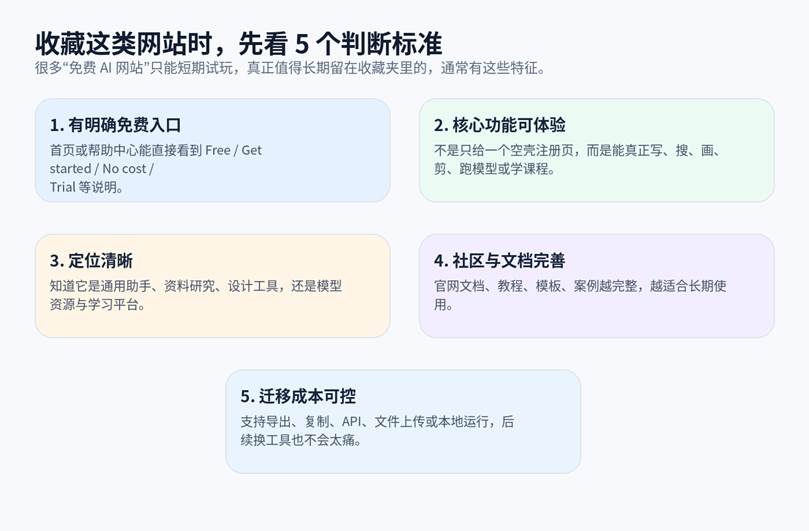Click the text "Trial 等说明。"

[x=87, y=186]
